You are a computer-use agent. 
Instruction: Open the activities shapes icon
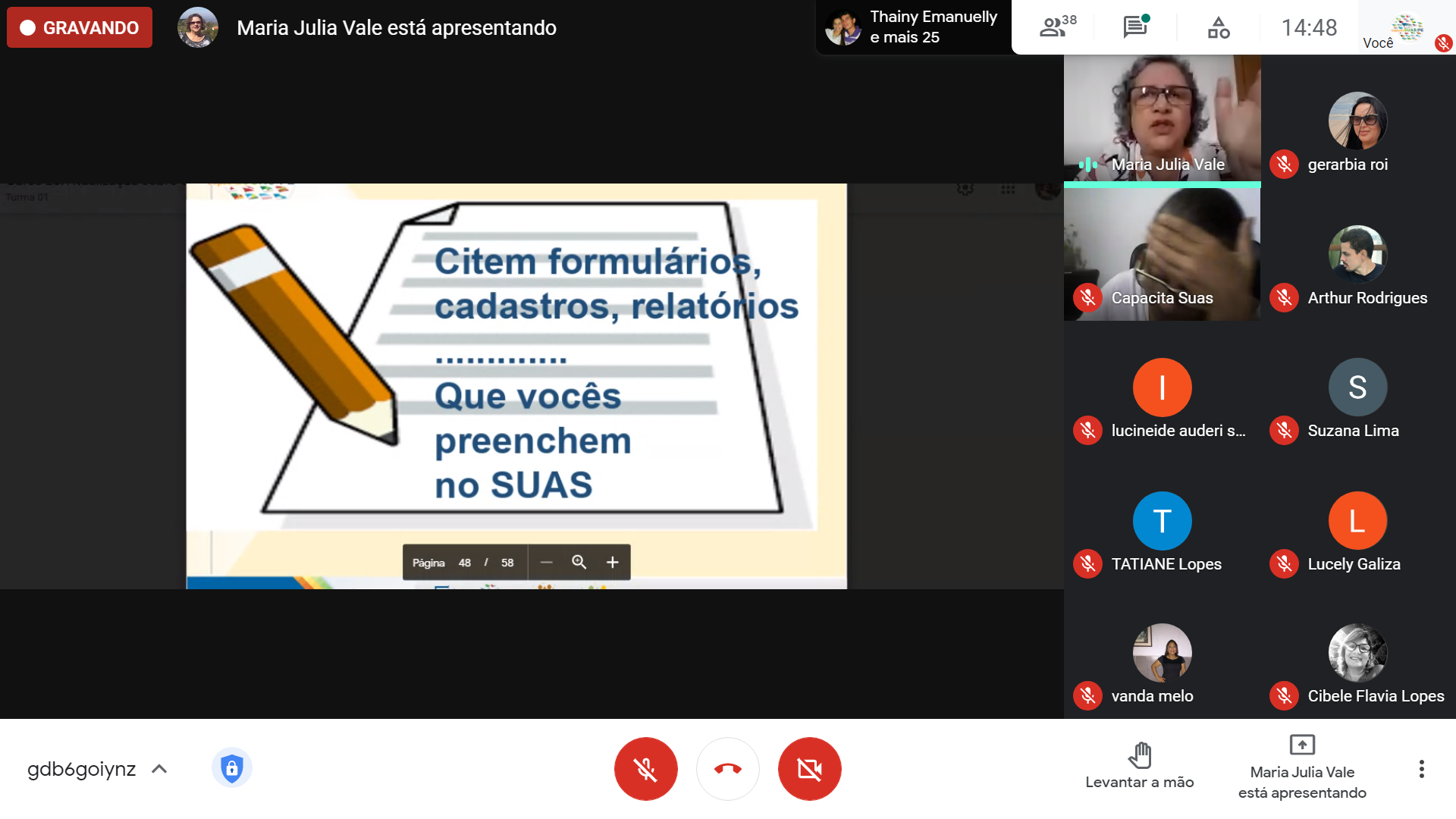1218,27
